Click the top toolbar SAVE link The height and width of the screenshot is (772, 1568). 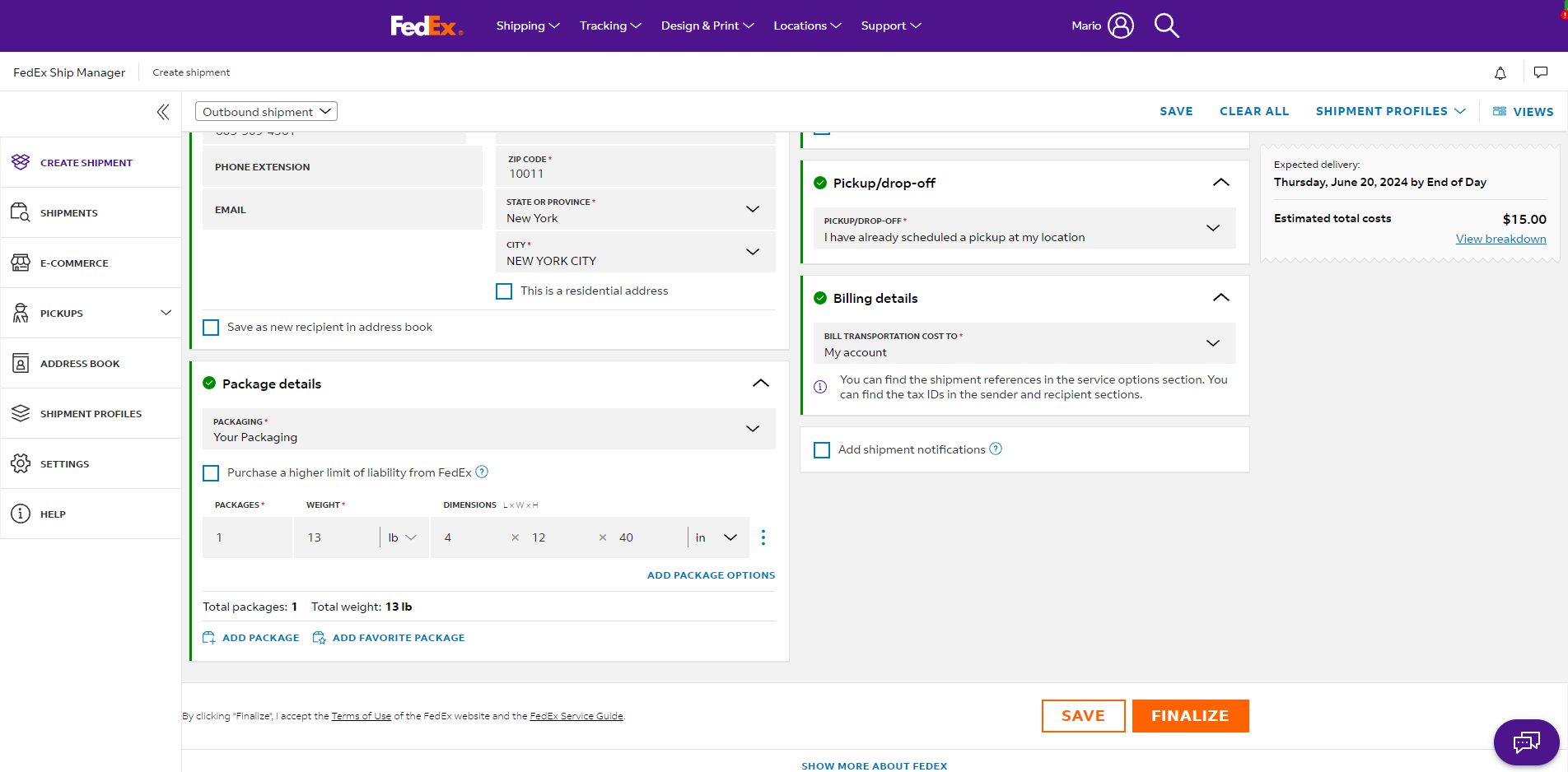(1176, 111)
